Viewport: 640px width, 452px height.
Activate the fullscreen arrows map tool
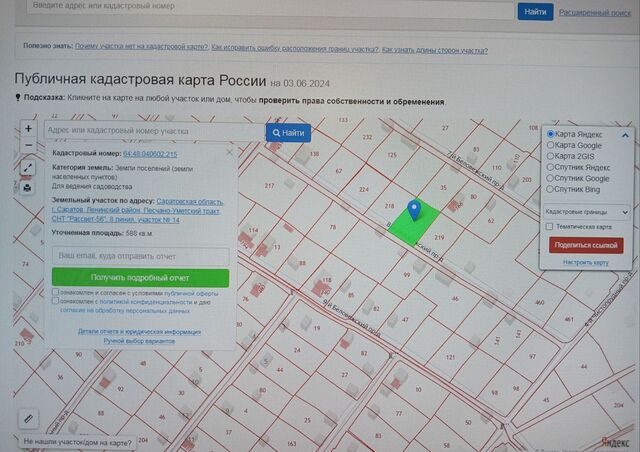point(28,167)
